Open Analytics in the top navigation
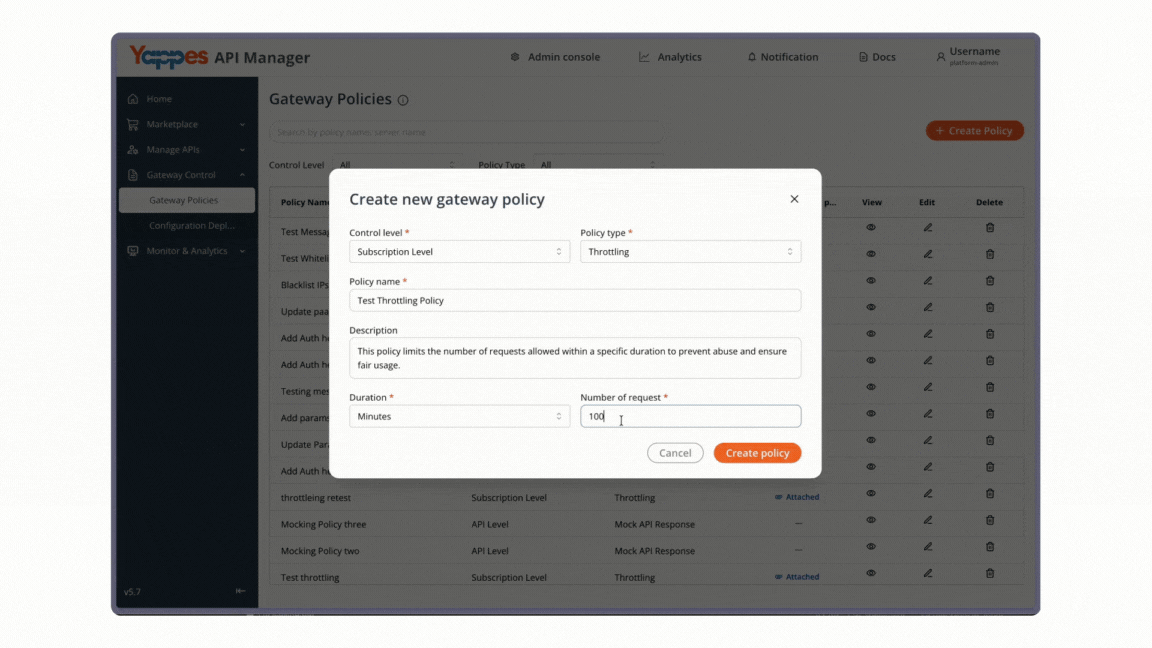 [670, 57]
